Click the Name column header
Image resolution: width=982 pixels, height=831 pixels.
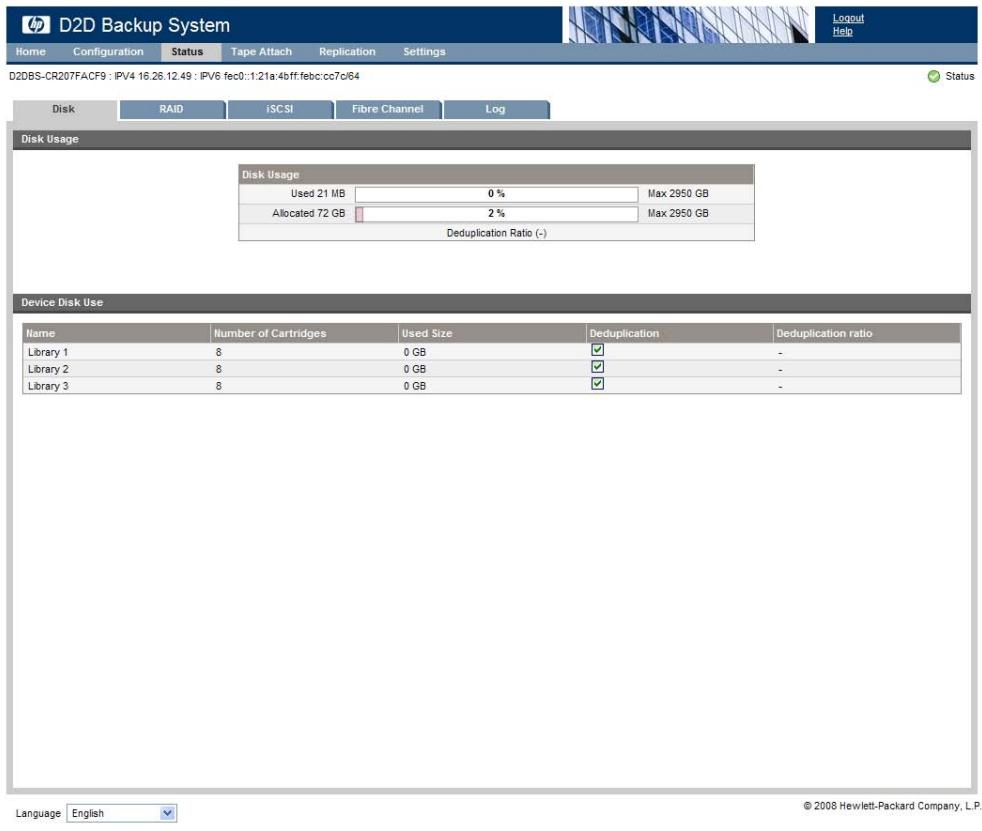[x=116, y=333]
